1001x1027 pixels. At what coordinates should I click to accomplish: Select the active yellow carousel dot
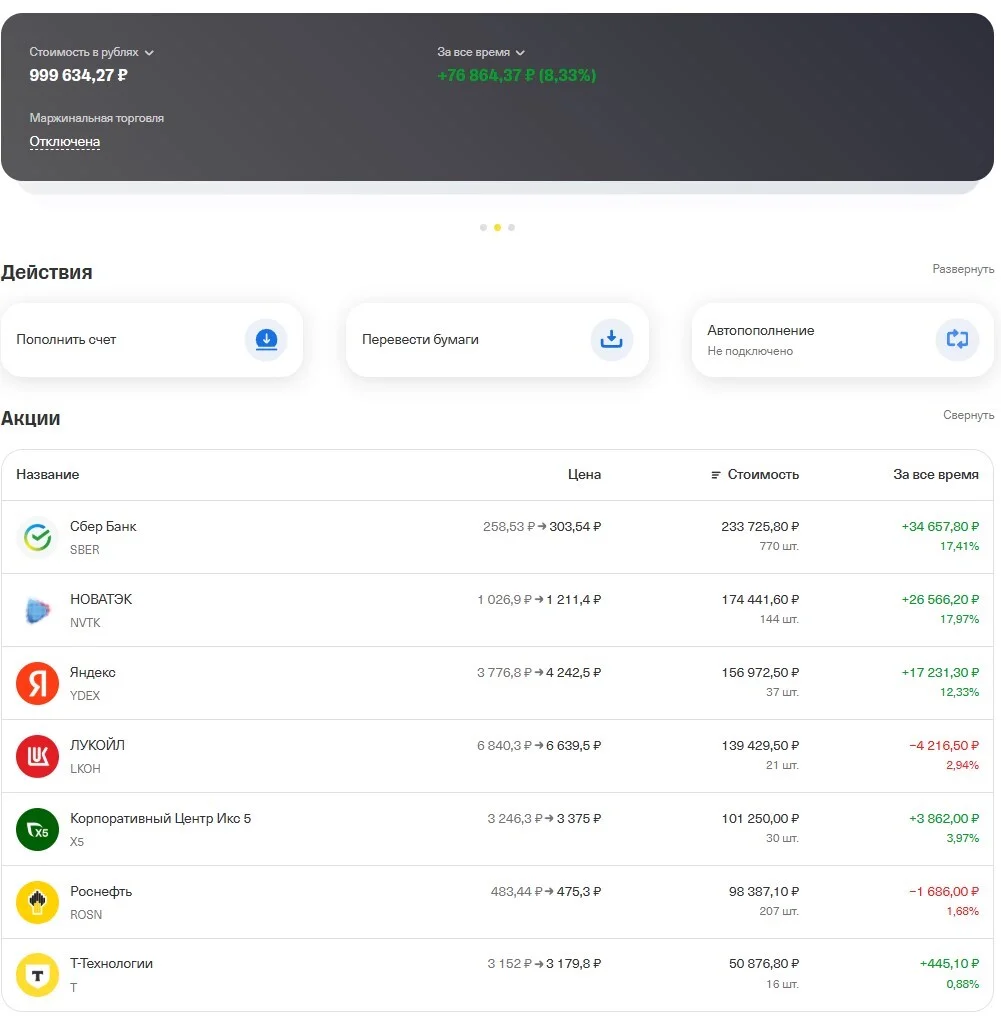pyautogui.click(x=497, y=227)
